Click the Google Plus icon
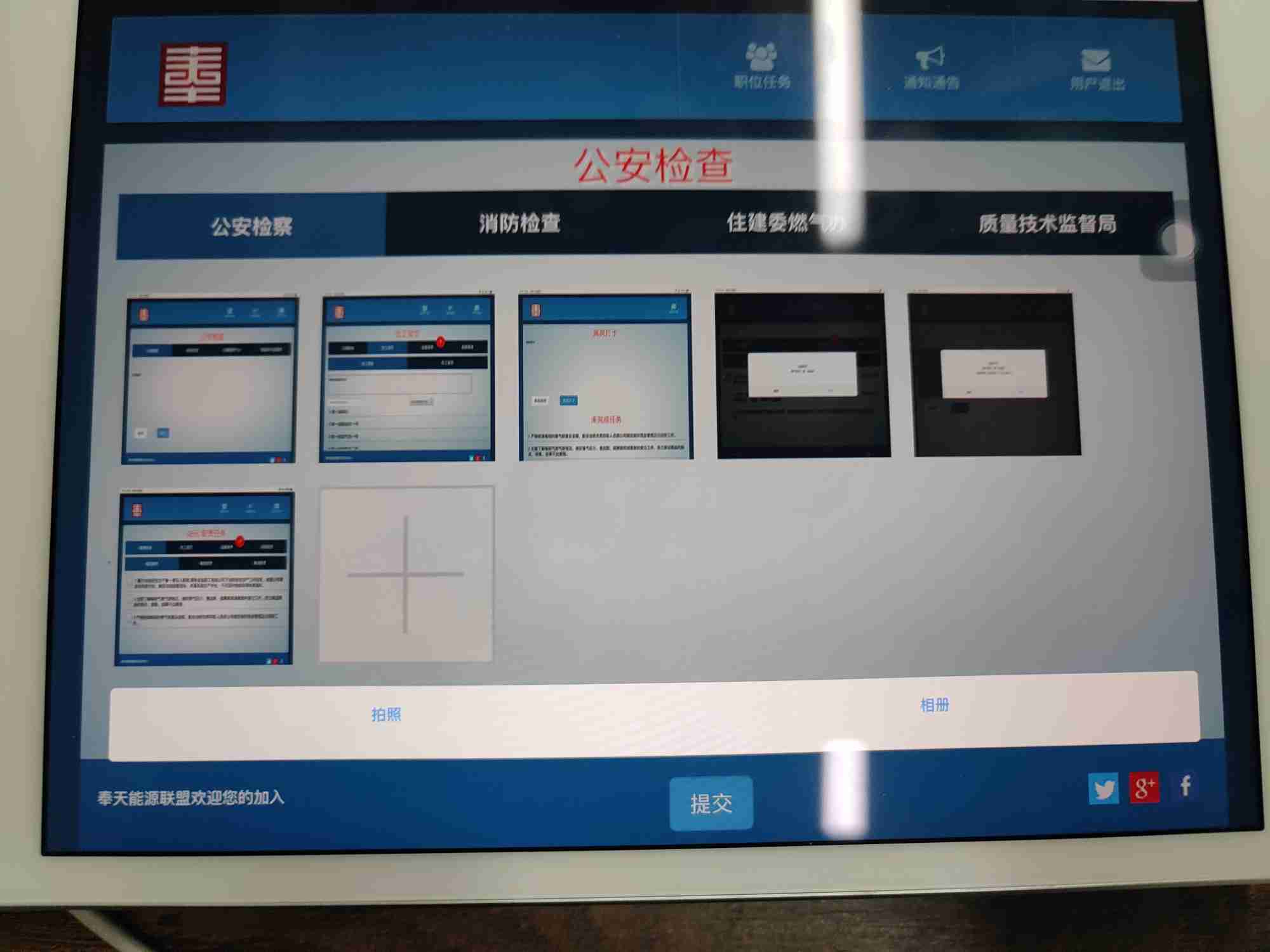The width and height of the screenshot is (1270, 952). pyautogui.click(x=1144, y=788)
